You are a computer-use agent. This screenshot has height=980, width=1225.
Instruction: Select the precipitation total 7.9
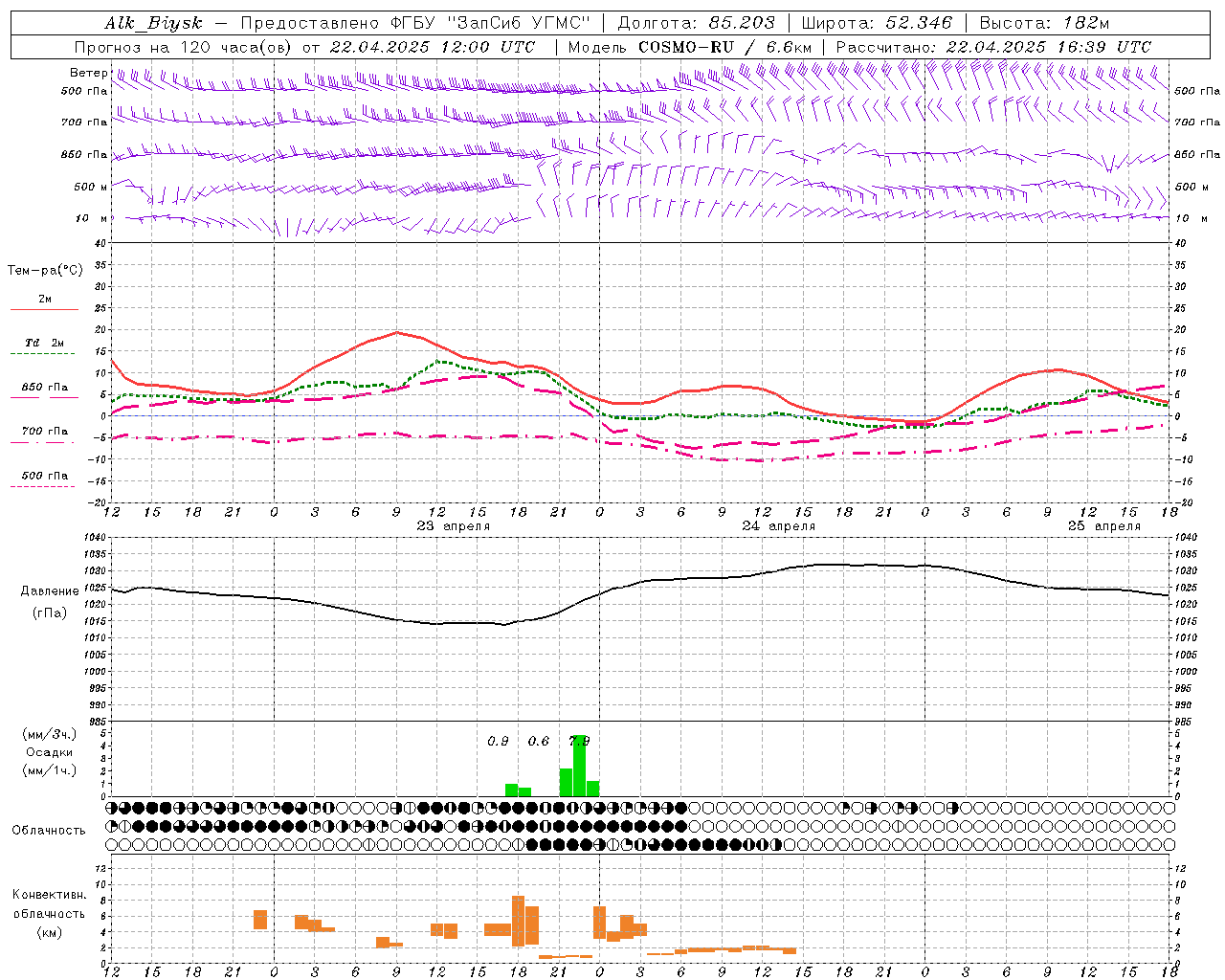(579, 742)
